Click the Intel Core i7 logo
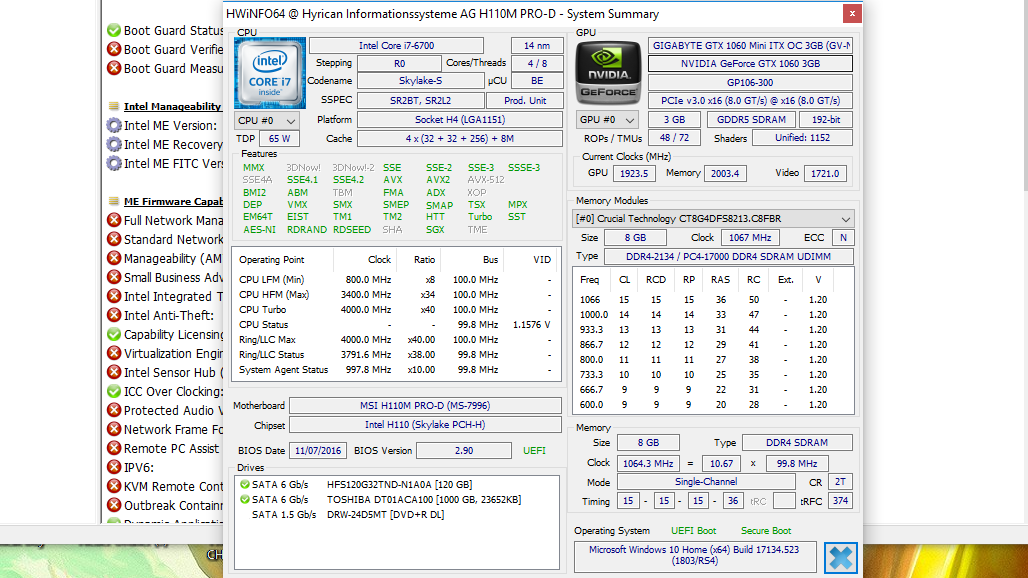Image resolution: width=1028 pixels, height=578 pixels. [x=268, y=73]
